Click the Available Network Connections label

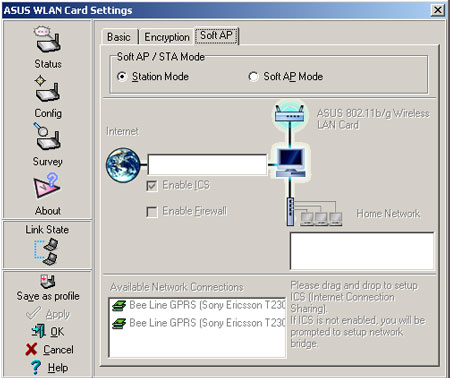(176, 287)
